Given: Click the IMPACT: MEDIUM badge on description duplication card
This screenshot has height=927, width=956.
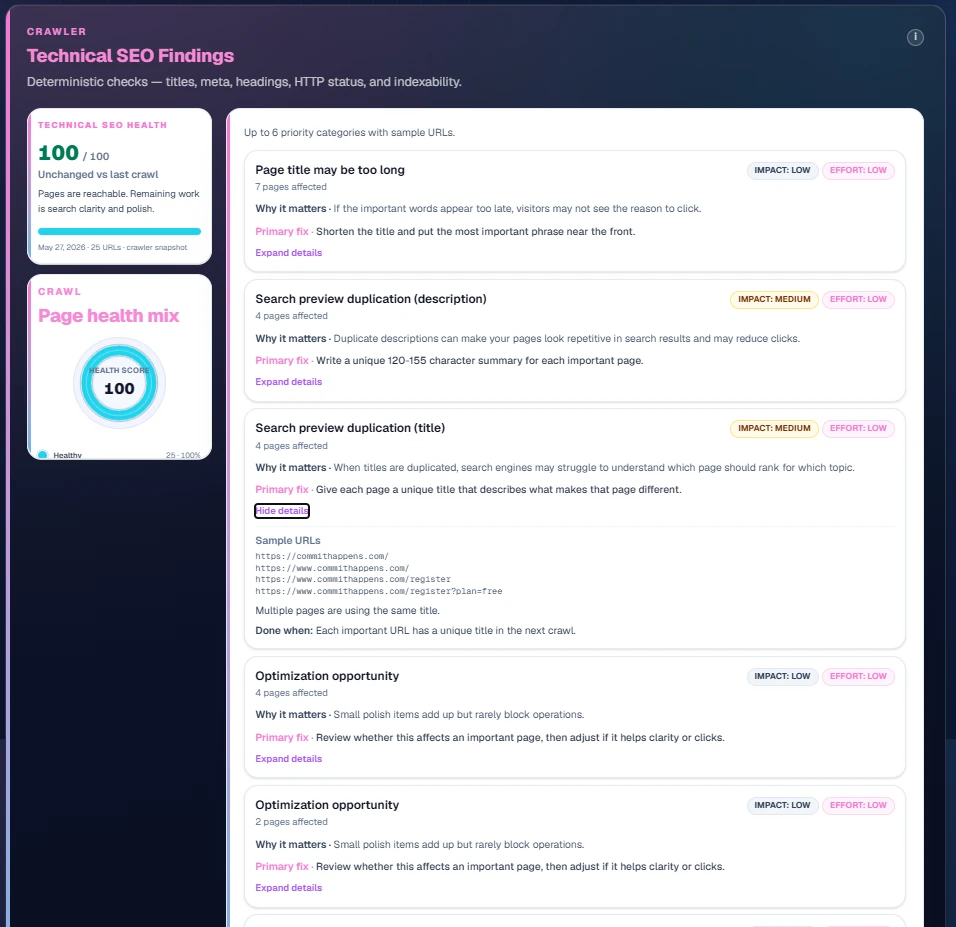Looking at the screenshot, I should [774, 299].
